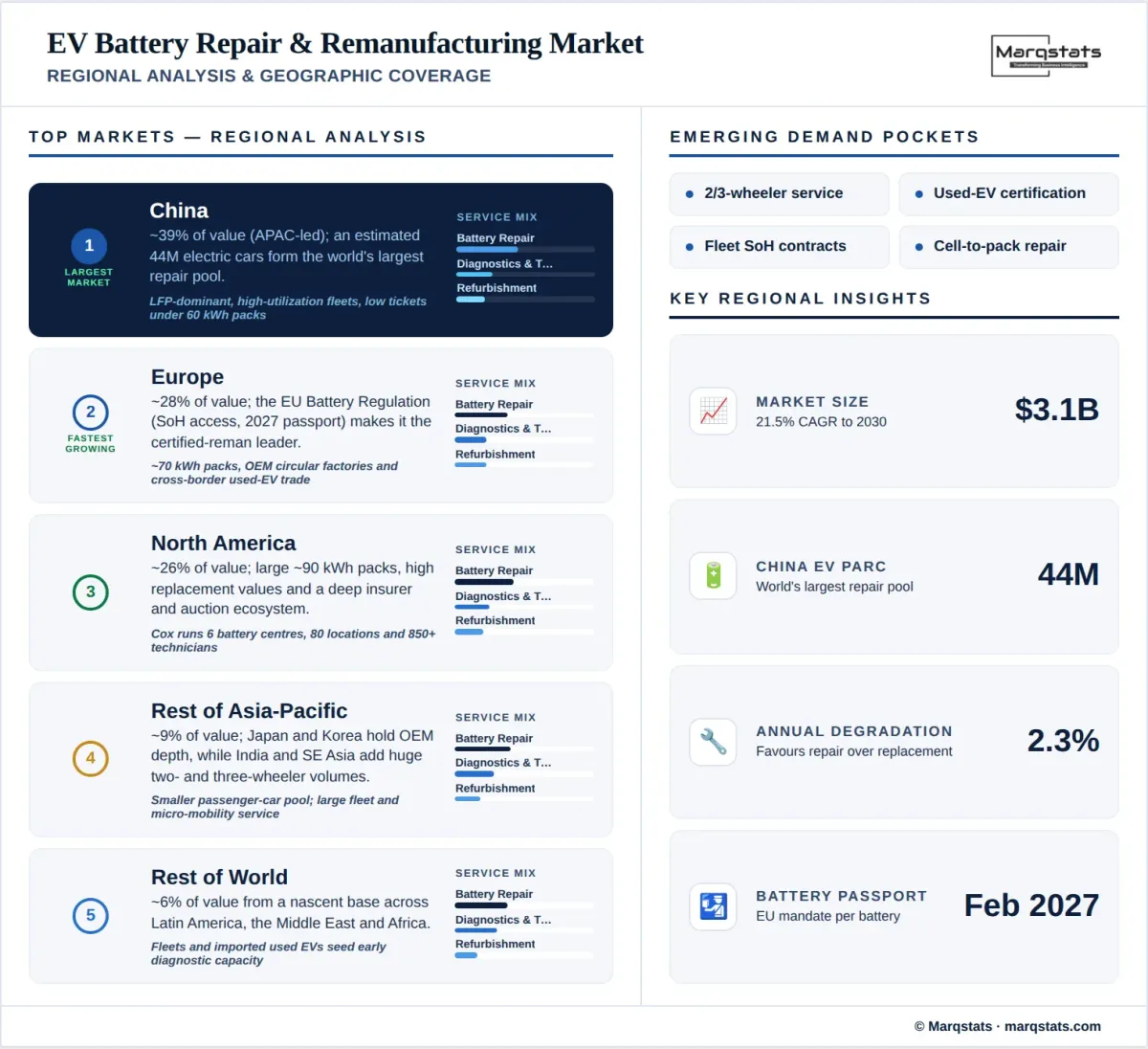This screenshot has width=1148, height=1049.
Task: Click Rest of Asia-Pacific's Battery Repair bar
Action: point(524,749)
